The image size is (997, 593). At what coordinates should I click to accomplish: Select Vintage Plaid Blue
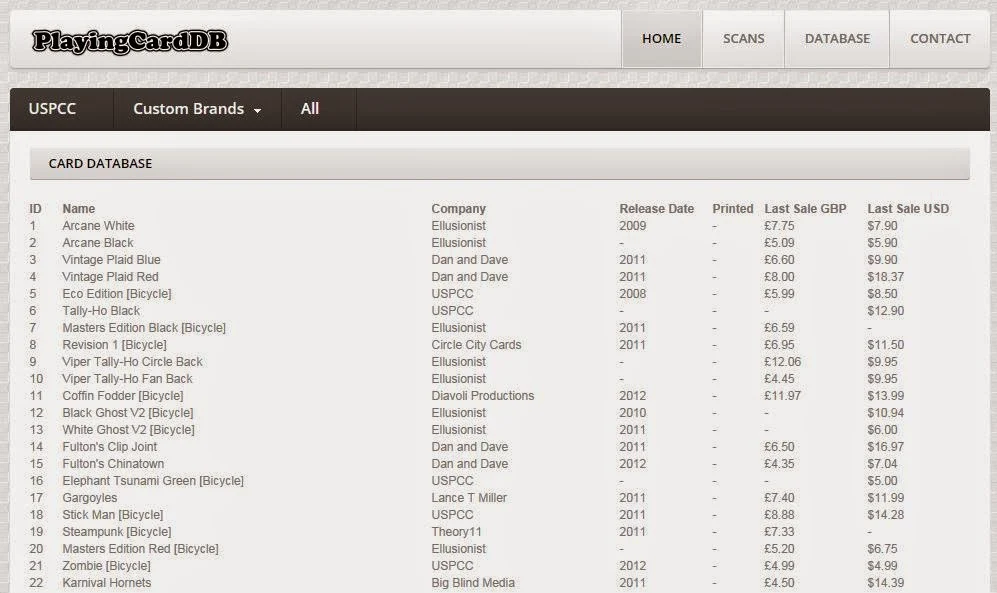[111, 260]
